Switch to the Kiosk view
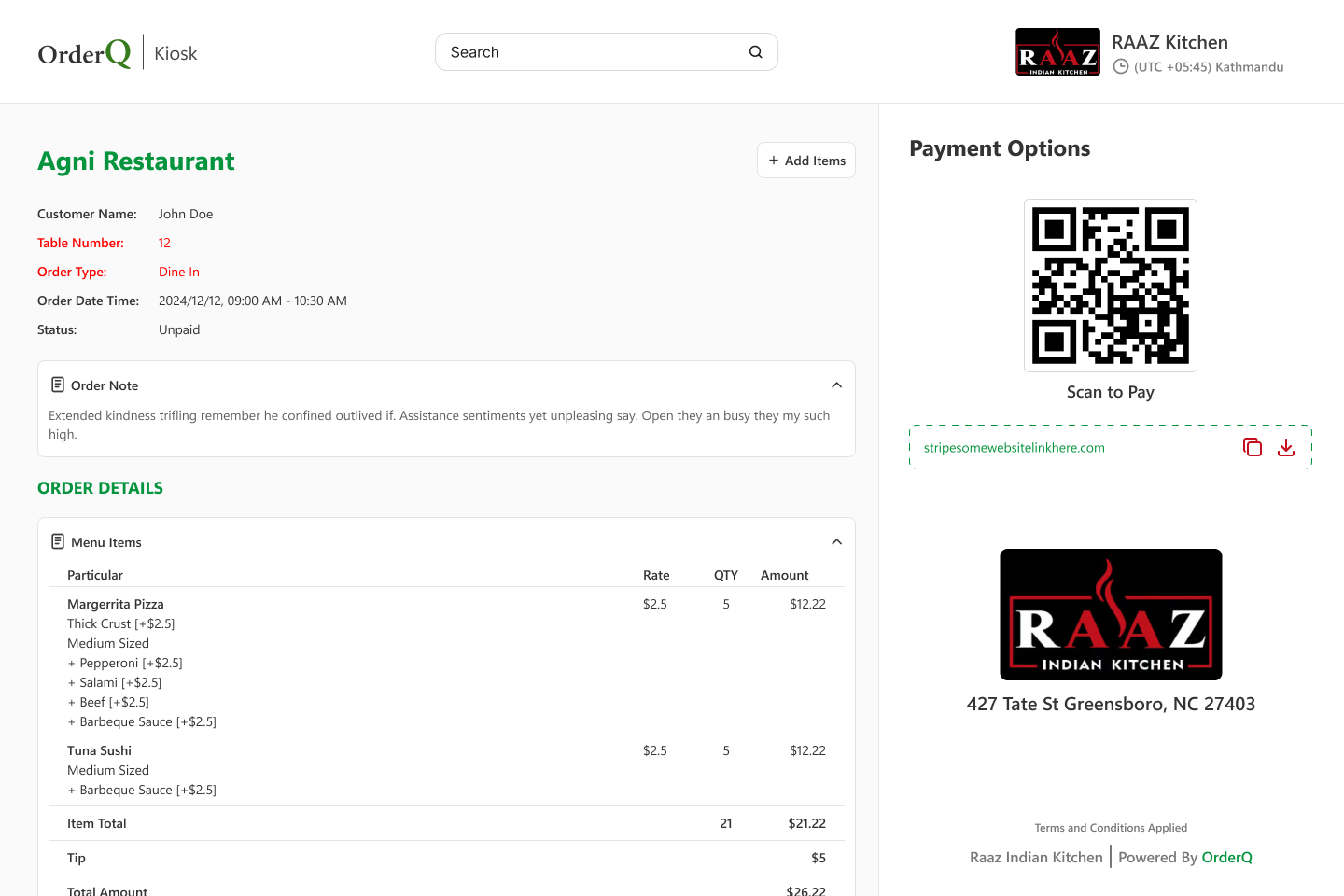This screenshot has height=896, width=1344. click(175, 53)
